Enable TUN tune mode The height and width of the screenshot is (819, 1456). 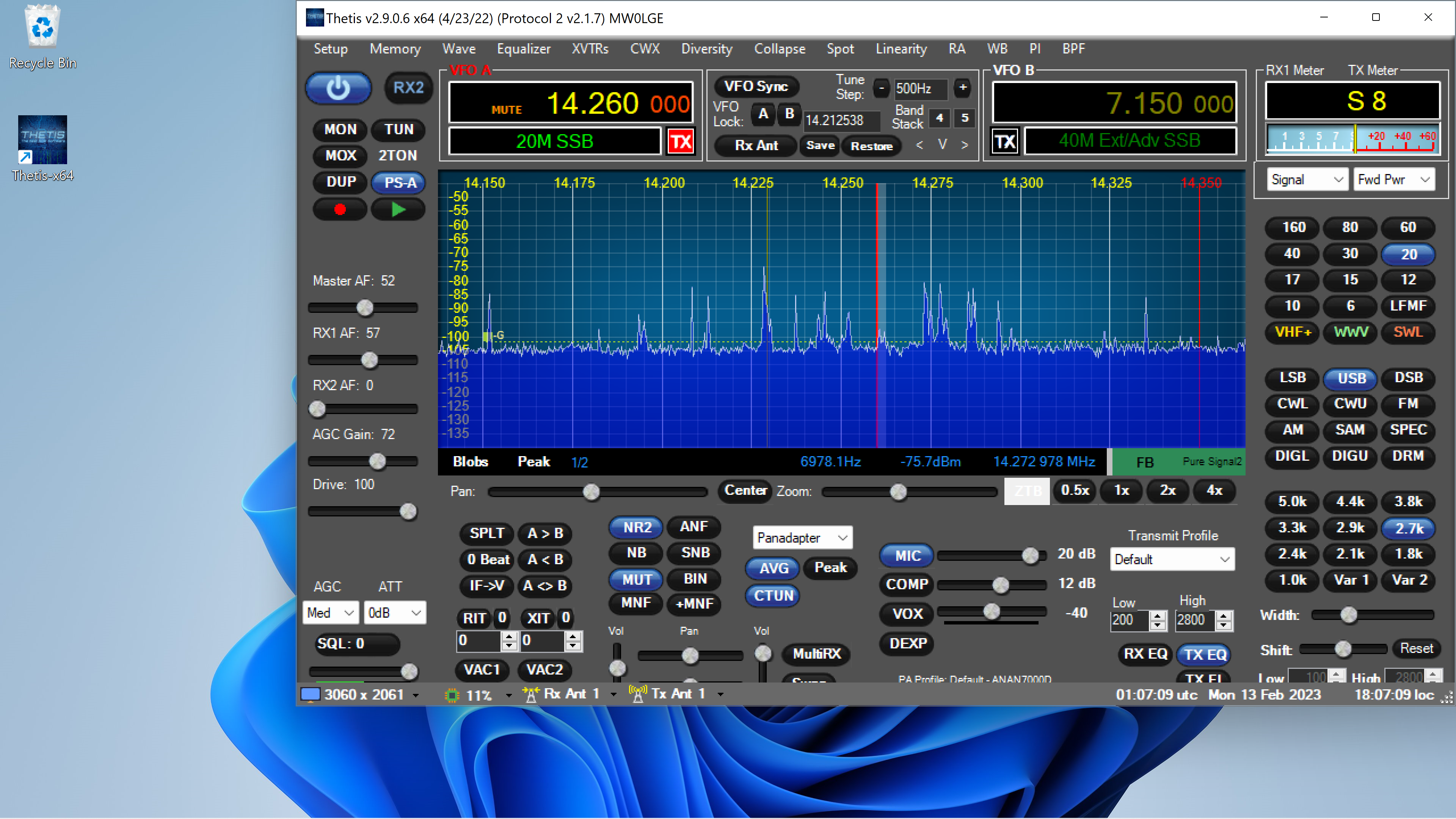click(x=399, y=129)
